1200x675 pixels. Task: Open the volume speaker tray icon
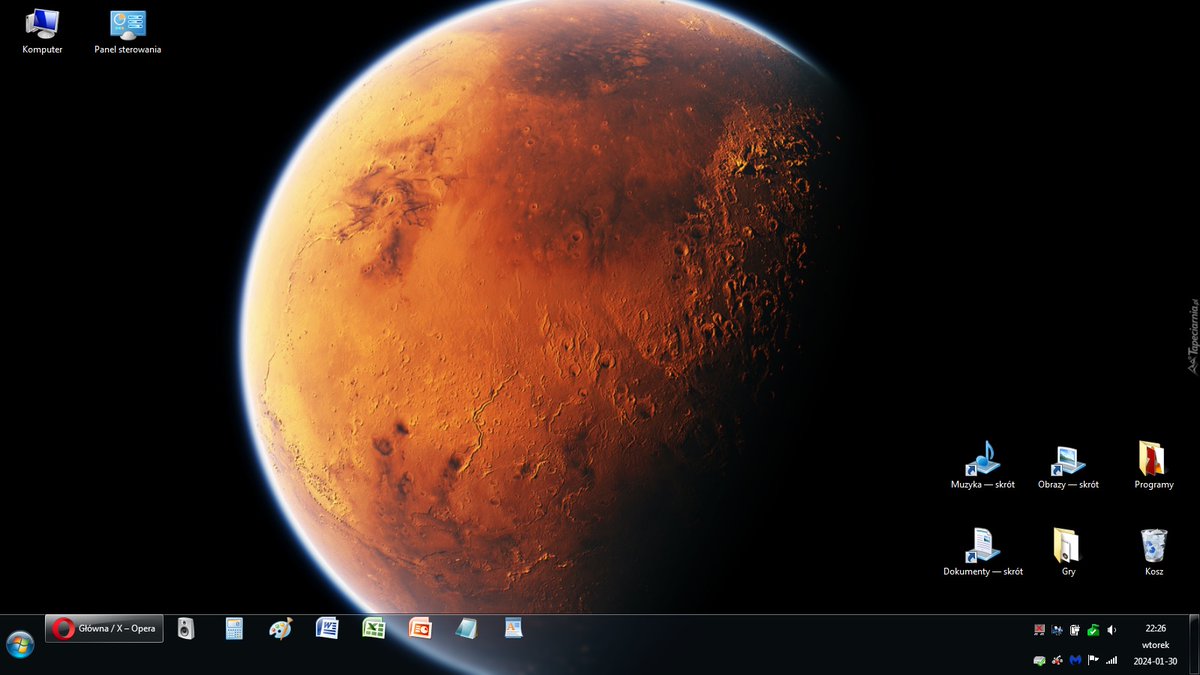1112,630
